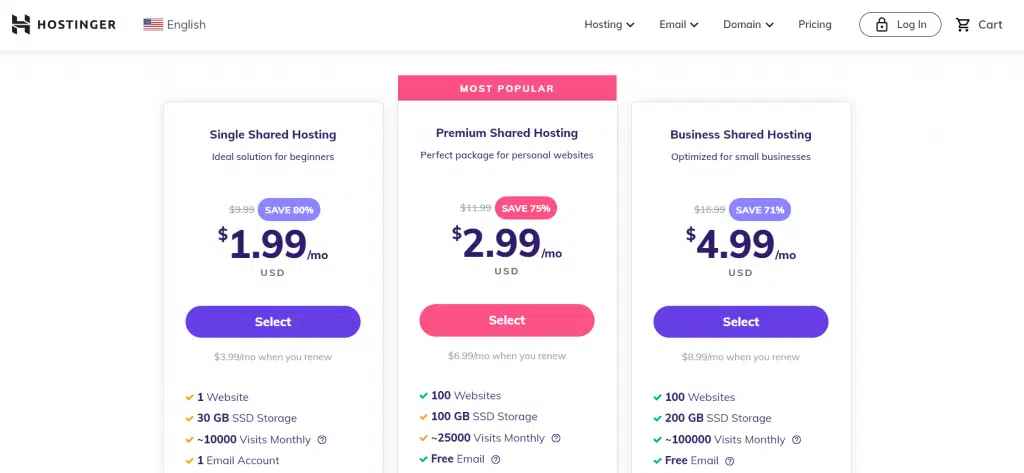Viewport: 1024px width, 473px height.
Task: Select the Business Shared Hosting plan
Action: 741,321
